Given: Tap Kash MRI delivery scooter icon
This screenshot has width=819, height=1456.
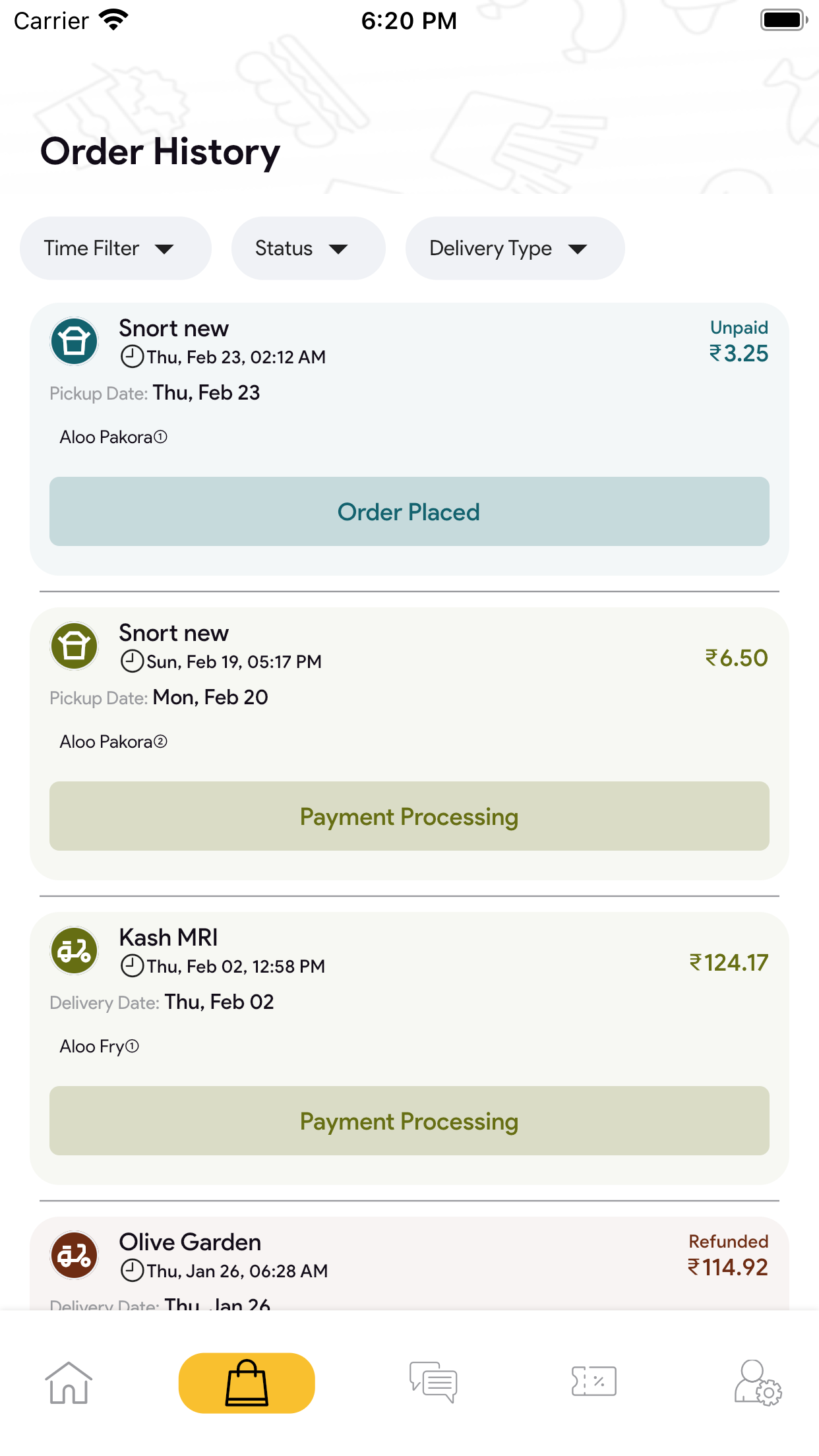Looking at the screenshot, I should coord(75,950).
